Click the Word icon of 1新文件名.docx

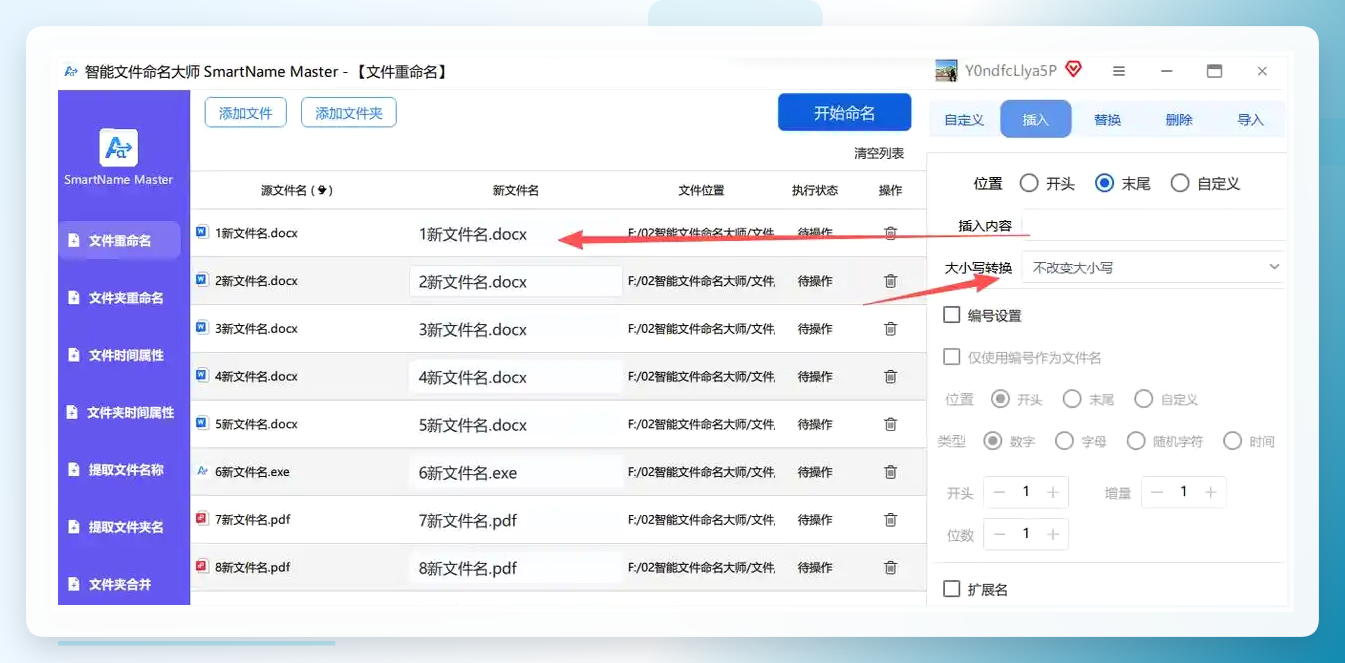[x=202, y=232]
